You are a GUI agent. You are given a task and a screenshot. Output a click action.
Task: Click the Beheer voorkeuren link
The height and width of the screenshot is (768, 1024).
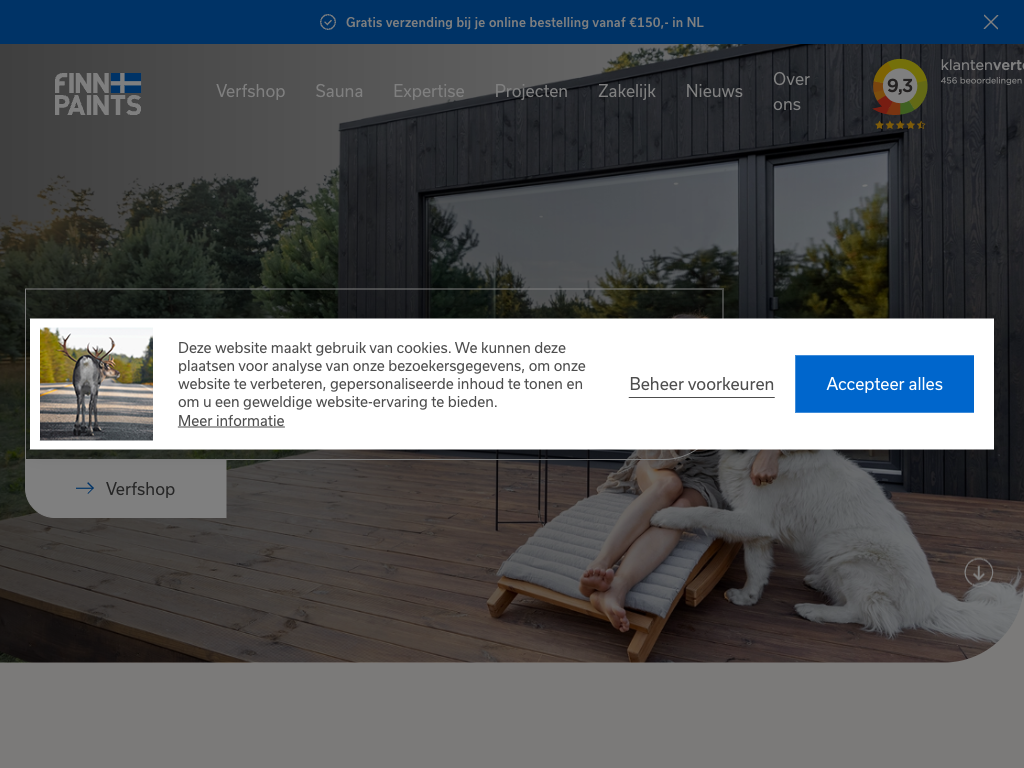click(x=701, y=384)
